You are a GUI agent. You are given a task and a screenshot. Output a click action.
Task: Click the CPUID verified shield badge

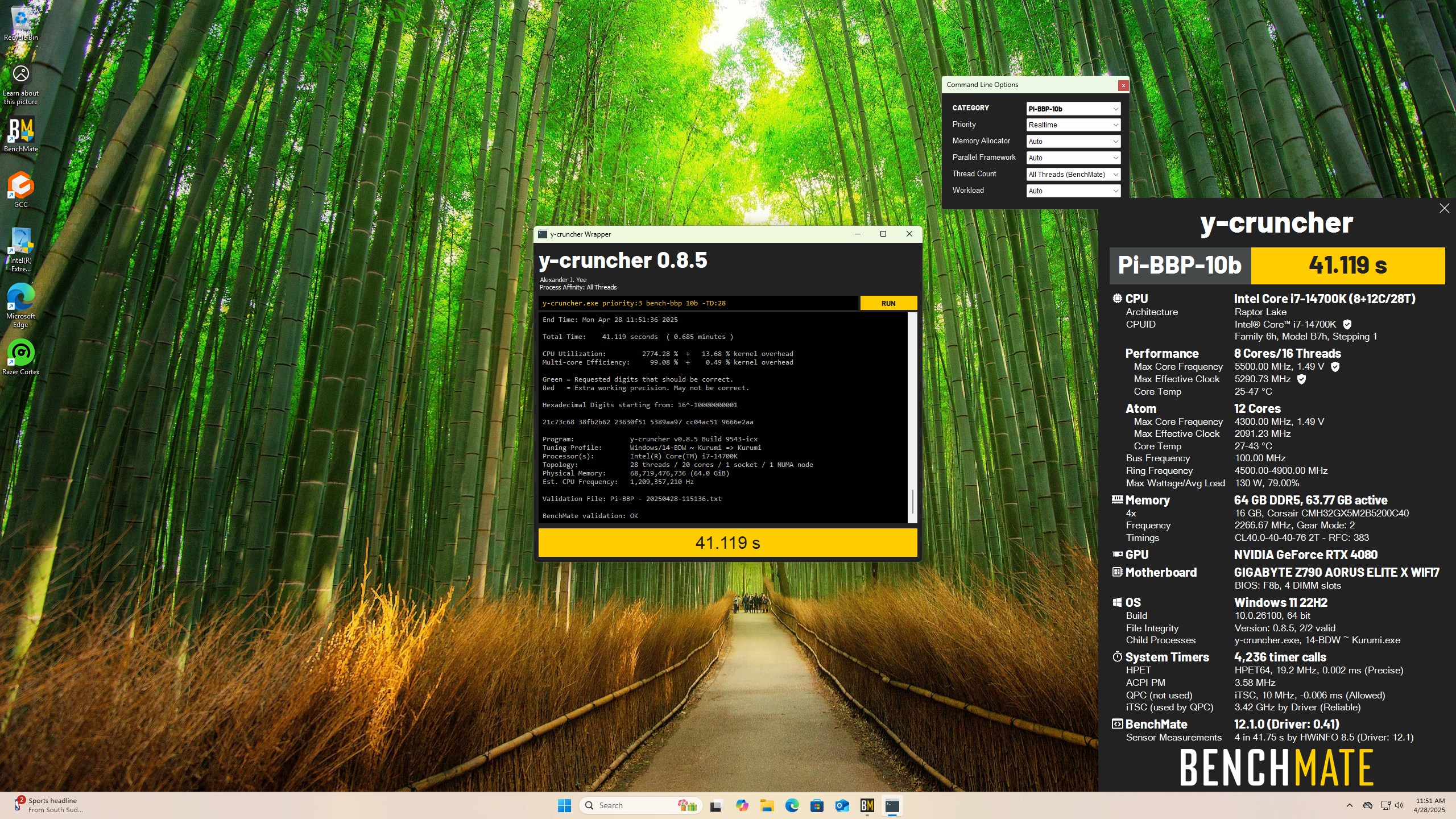click(1347, 324)
